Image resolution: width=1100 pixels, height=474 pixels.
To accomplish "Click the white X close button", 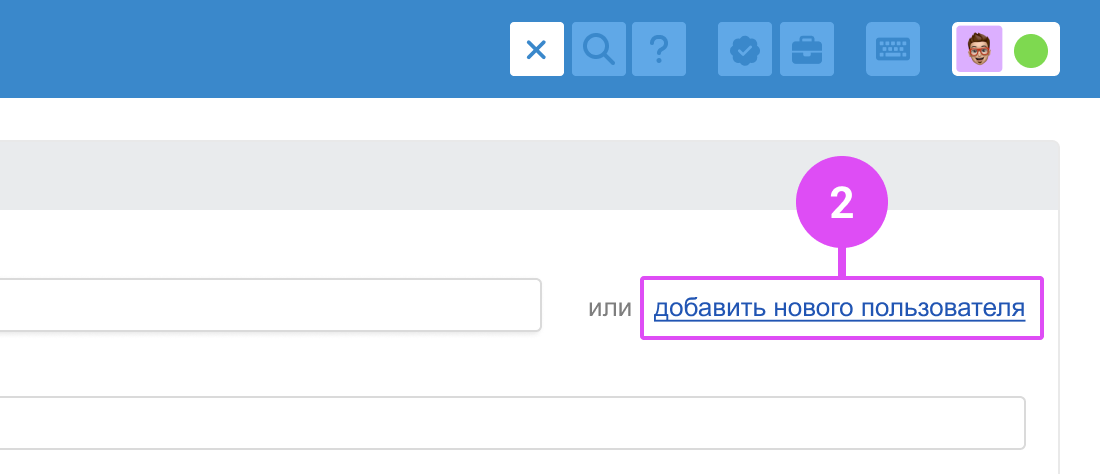I will coord(536,49).
